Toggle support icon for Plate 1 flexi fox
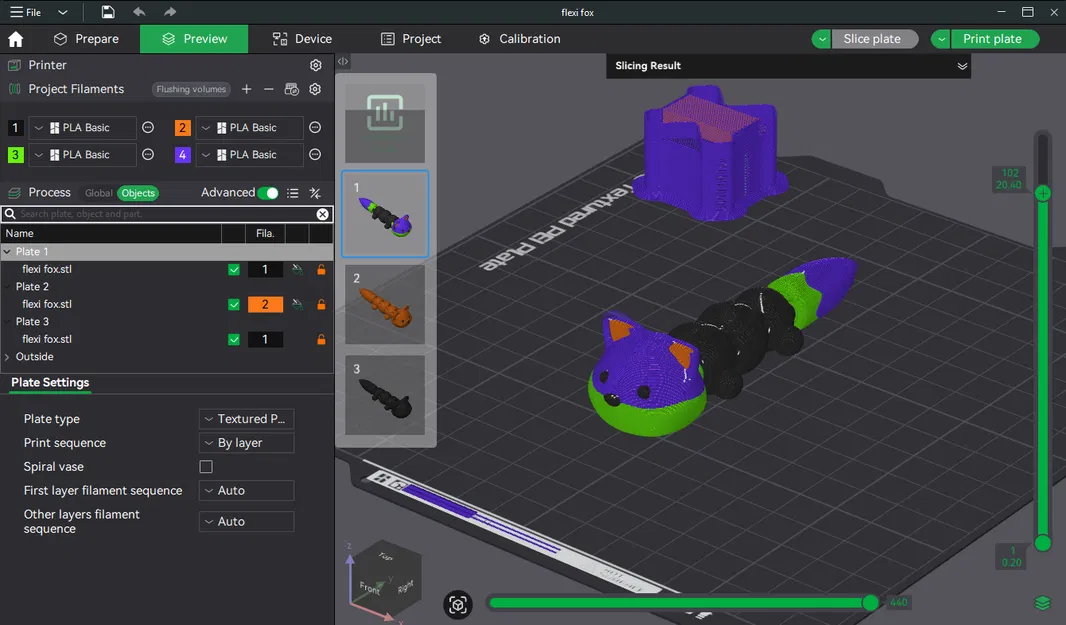Viewport: 1066px width, 625px height. (x=297, y=269)
